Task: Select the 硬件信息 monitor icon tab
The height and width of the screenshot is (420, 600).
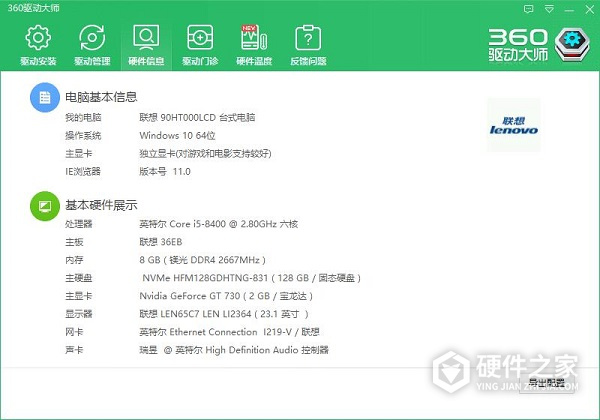Action: pos(146,45)
